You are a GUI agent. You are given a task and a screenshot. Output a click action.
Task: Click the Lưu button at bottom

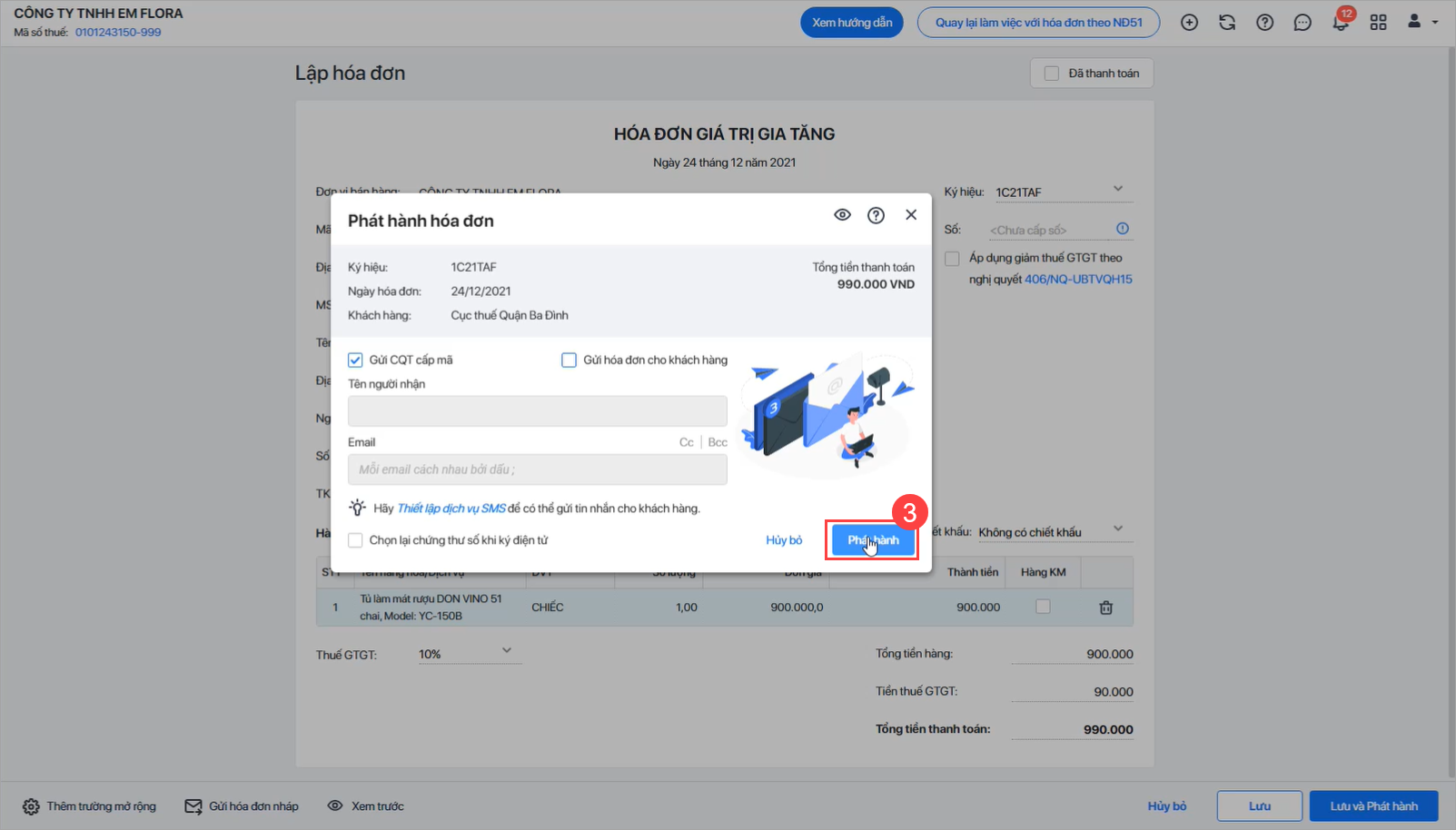click(1260, 806)
